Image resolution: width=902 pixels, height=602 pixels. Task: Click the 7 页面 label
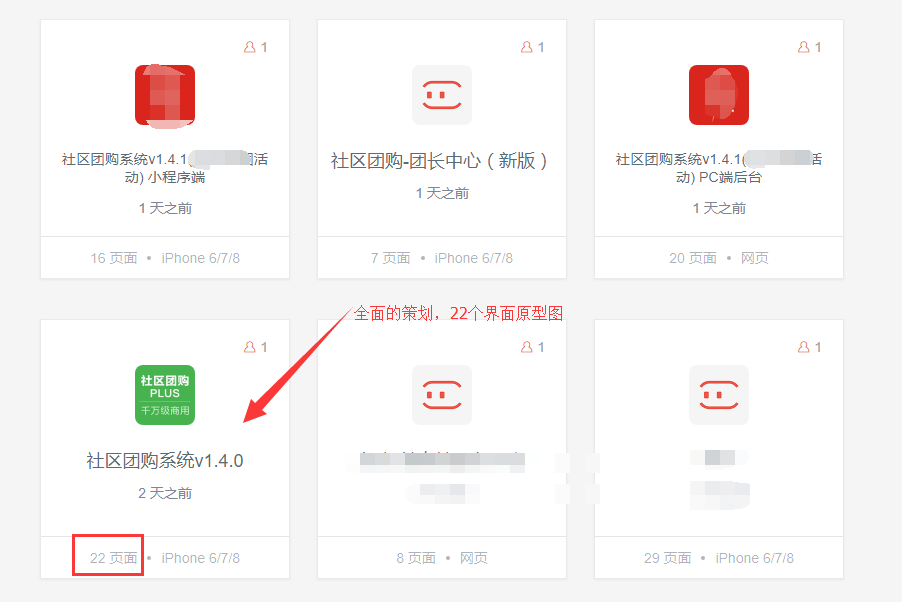[x=391, y=258]
